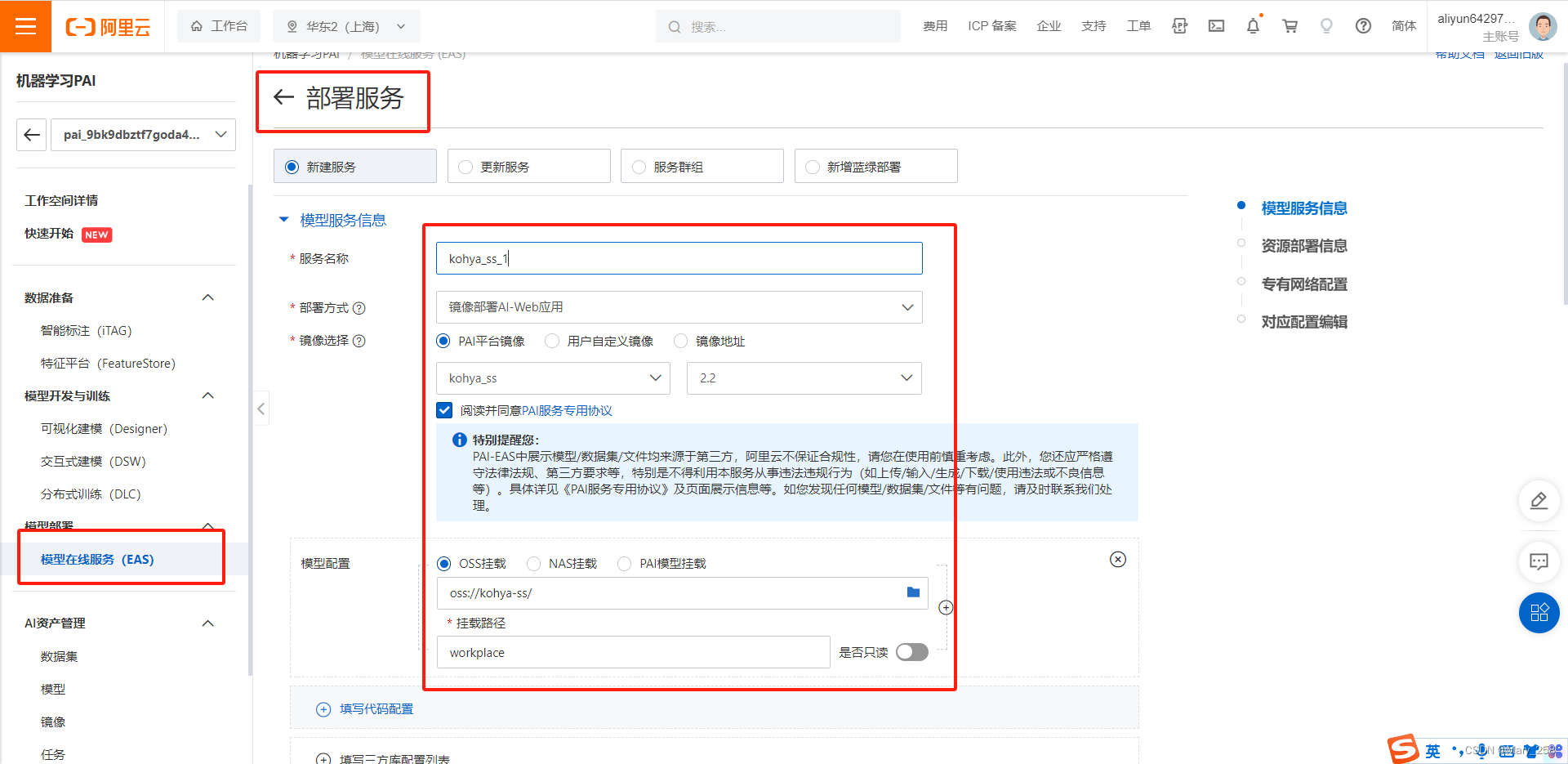
Task: Click the search magnifier icon
Action: pyautogui.click(x=674, y=25)
